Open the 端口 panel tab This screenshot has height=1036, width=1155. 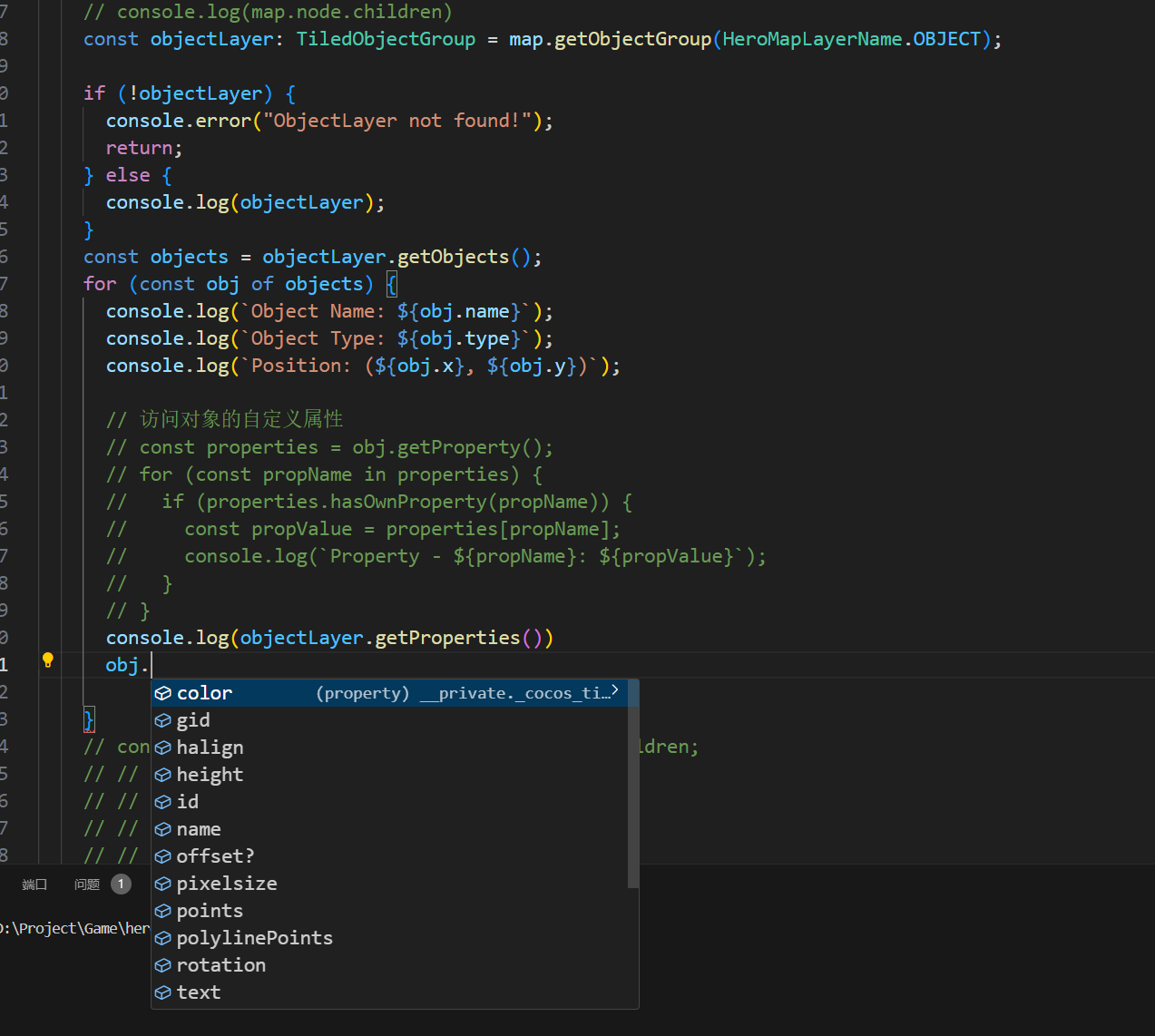coord(34,885)
